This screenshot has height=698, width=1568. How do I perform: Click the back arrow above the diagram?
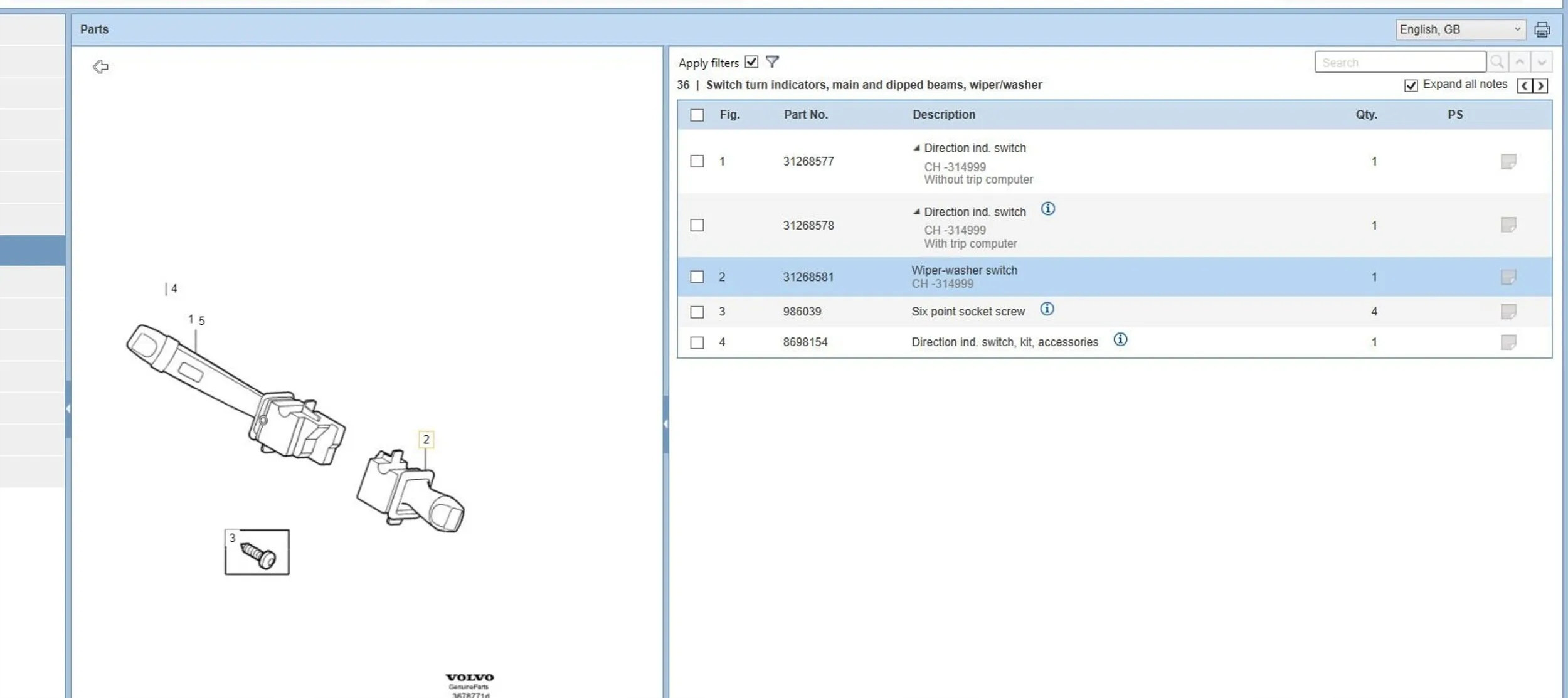coord(100,66)
